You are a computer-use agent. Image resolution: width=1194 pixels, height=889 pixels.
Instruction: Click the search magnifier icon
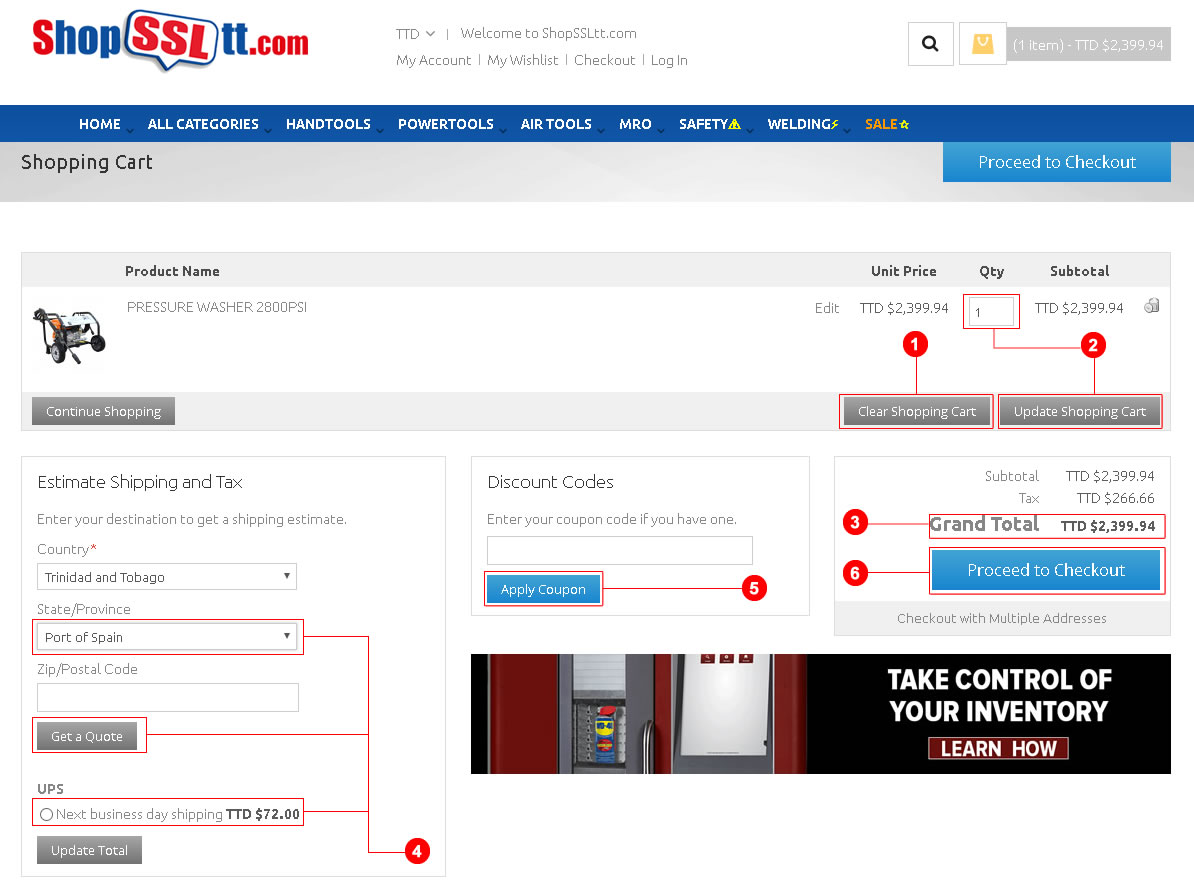point(930,44)
